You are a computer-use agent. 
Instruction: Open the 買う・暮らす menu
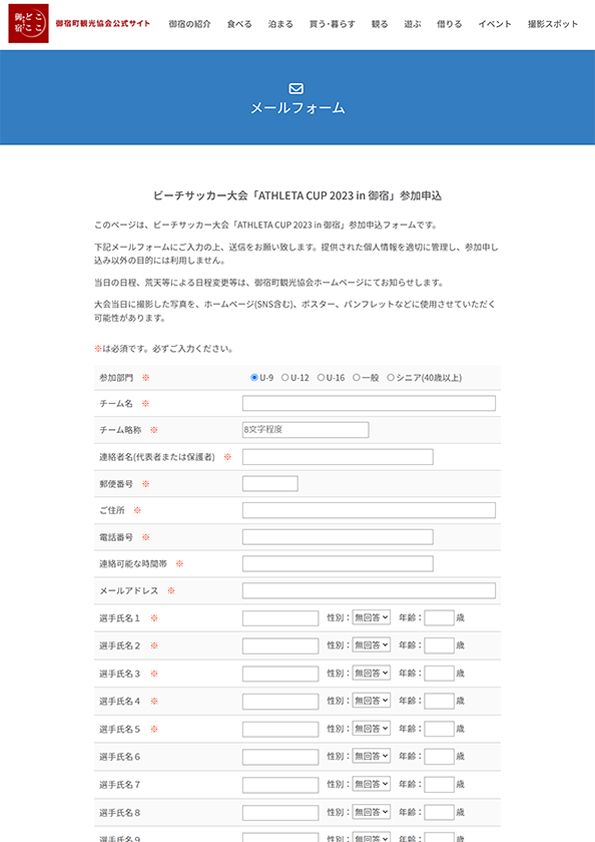point(332,24)
